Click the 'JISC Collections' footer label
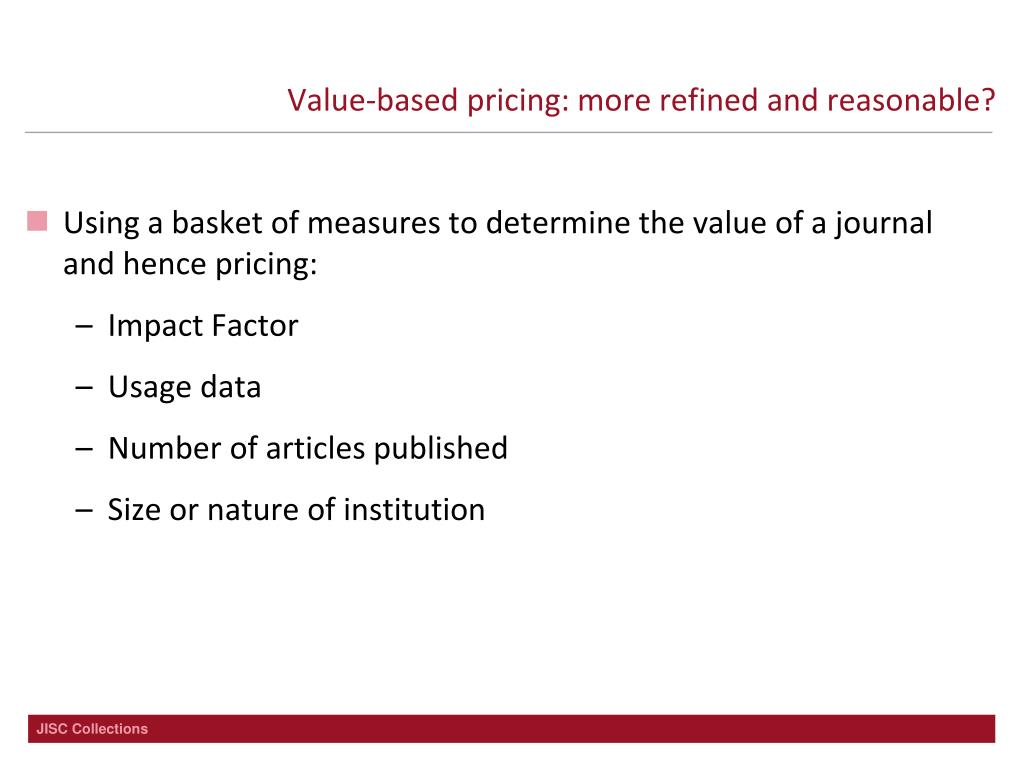Image resolution: width=1024 pixels, height=768 pixels. point(92,729)
